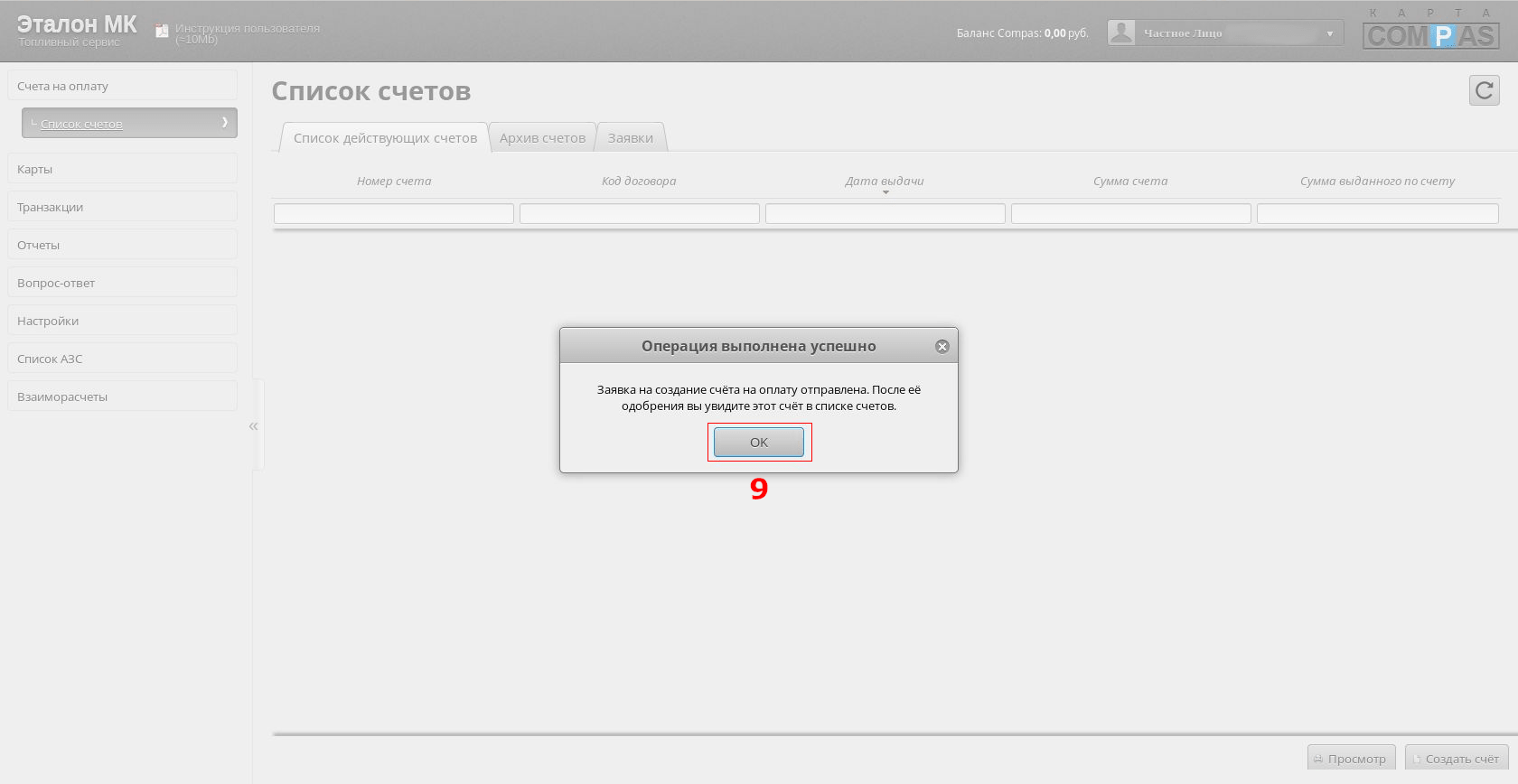Click Номер счета filter field

[x=394, y=213]
